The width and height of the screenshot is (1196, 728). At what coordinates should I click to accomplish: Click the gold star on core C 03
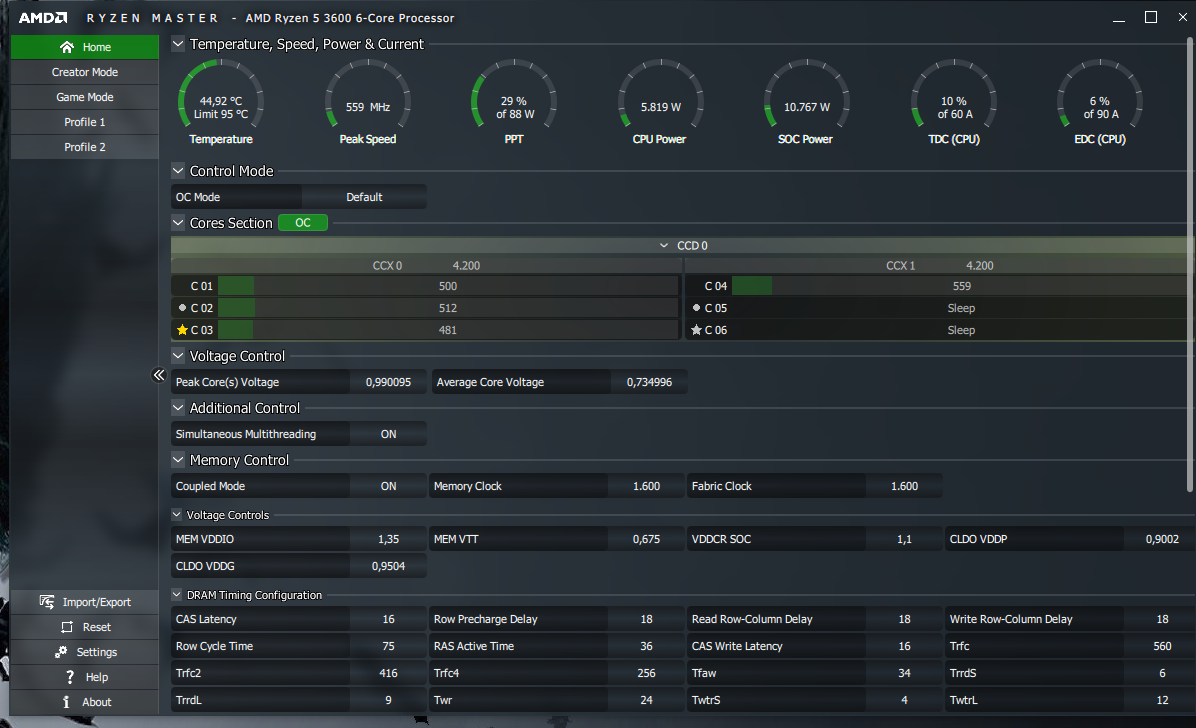click(x=182, y=330)
